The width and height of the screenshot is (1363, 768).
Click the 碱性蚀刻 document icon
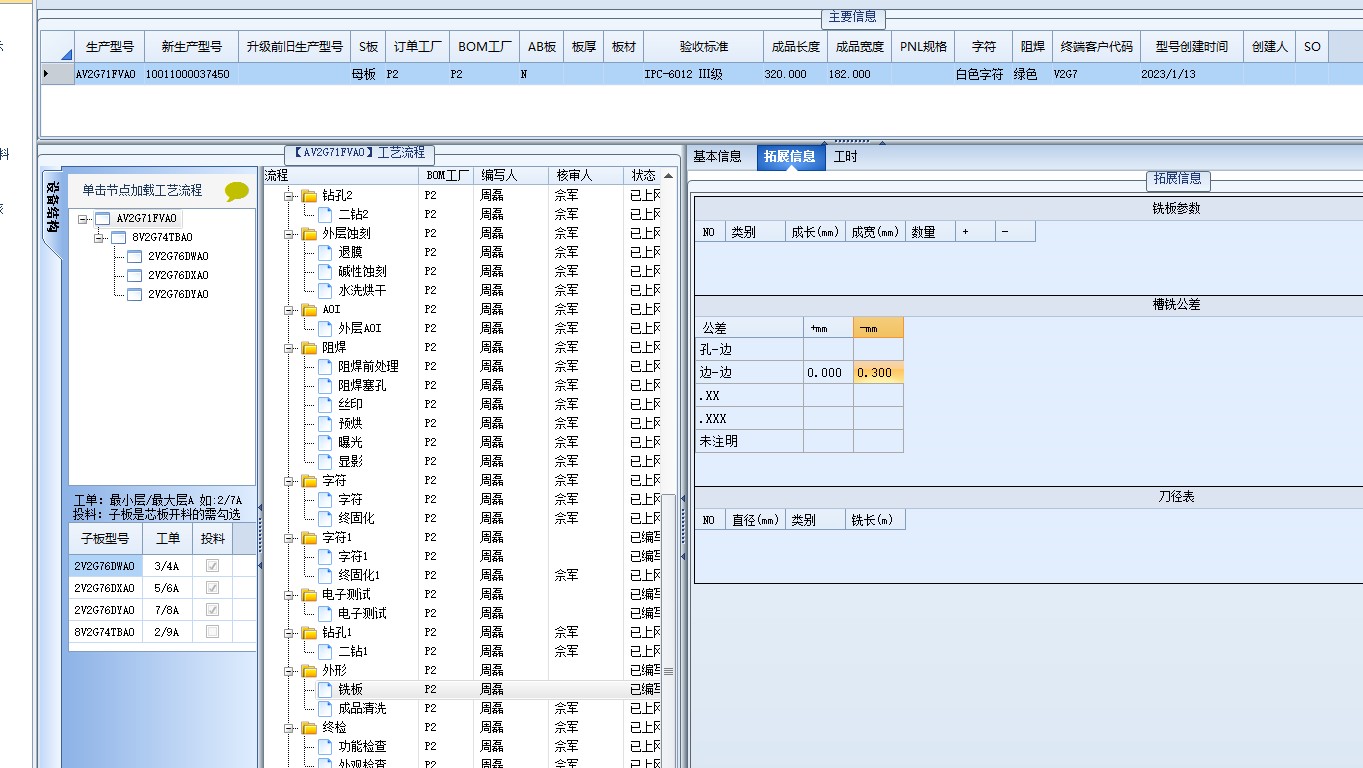tap(325, 272)
